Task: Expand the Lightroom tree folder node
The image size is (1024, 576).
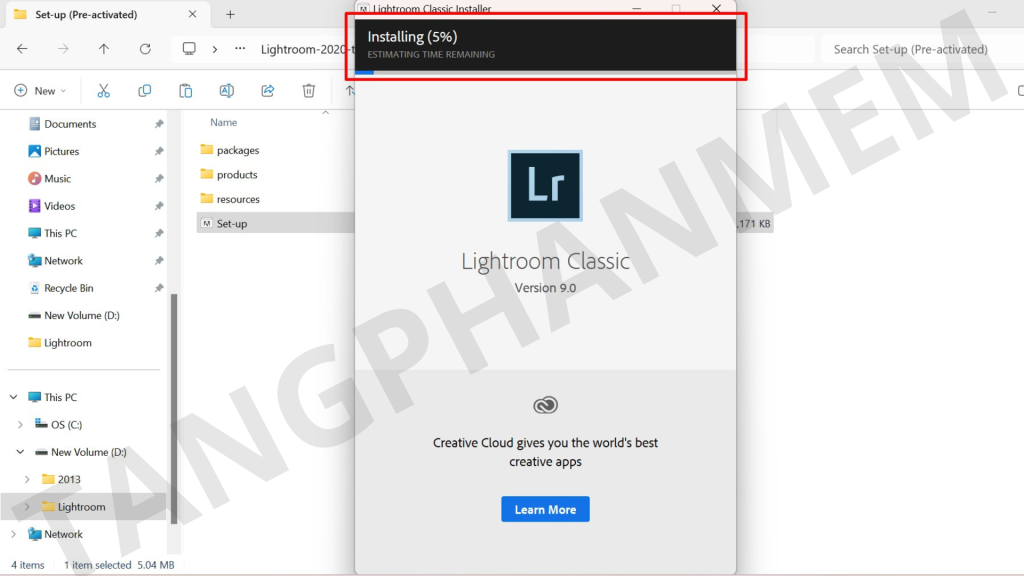Action: point(27,507)
